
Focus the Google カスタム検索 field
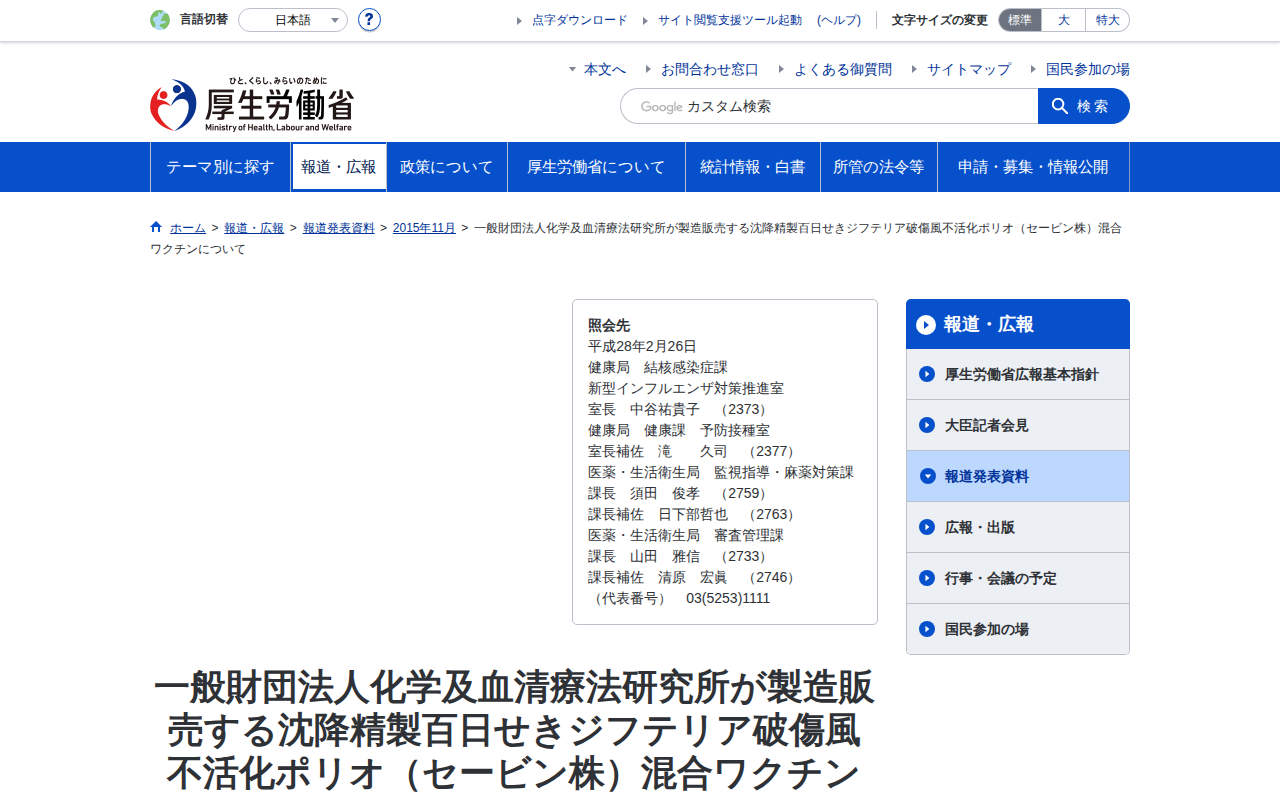click(x=829, y=106)
